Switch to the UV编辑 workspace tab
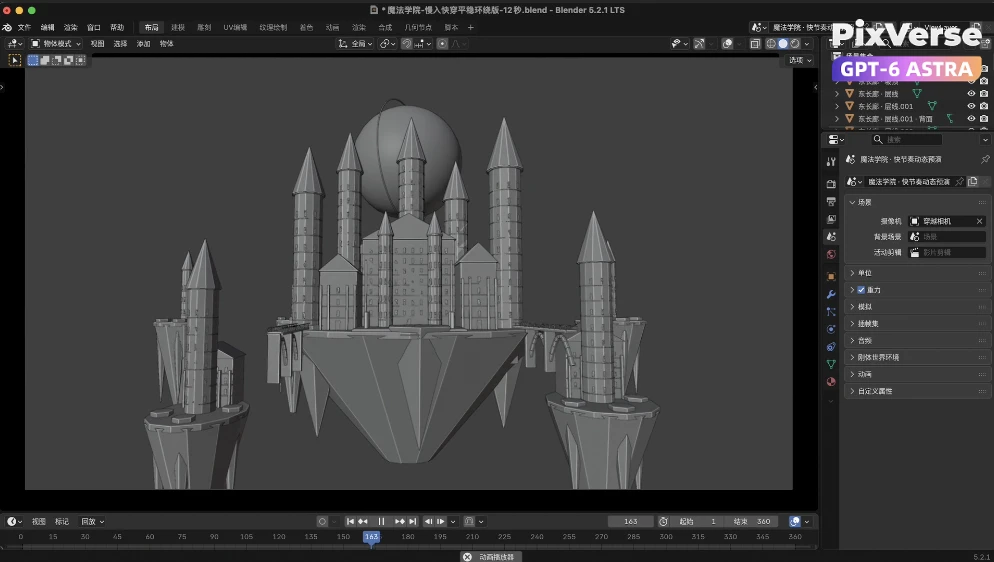Image resolution: width=994 pixels, height=562 pixels. point(235,27)
